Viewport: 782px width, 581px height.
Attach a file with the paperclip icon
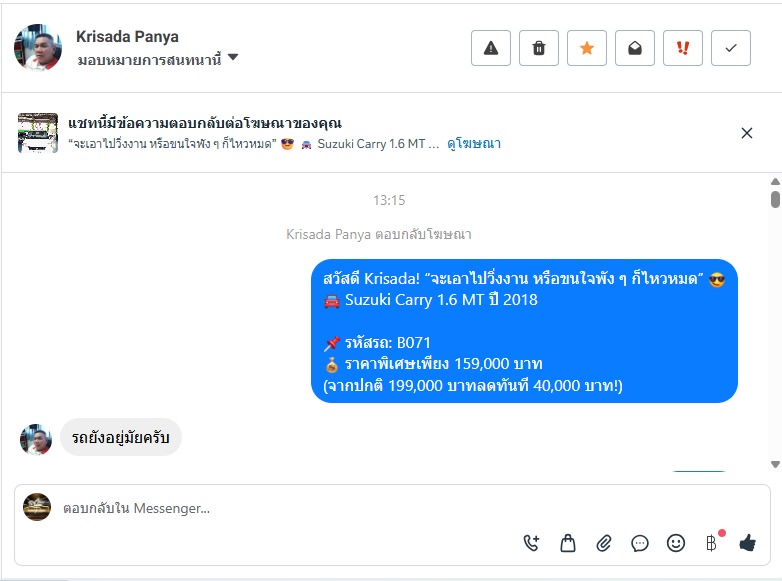point(604,543)
